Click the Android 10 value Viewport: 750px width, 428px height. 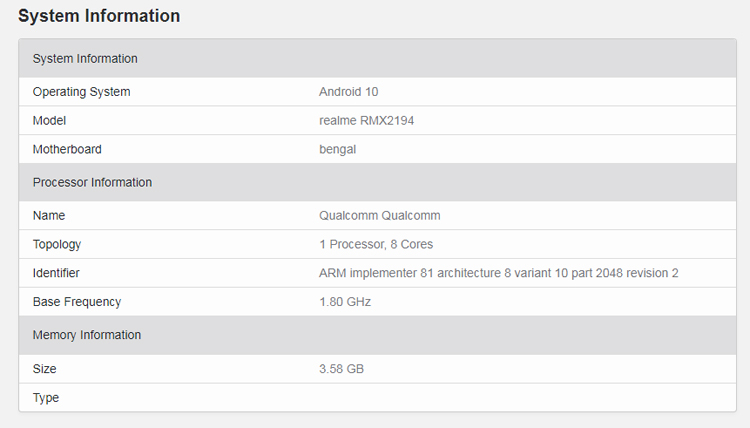pyautogui.click(x=348, y=92)
